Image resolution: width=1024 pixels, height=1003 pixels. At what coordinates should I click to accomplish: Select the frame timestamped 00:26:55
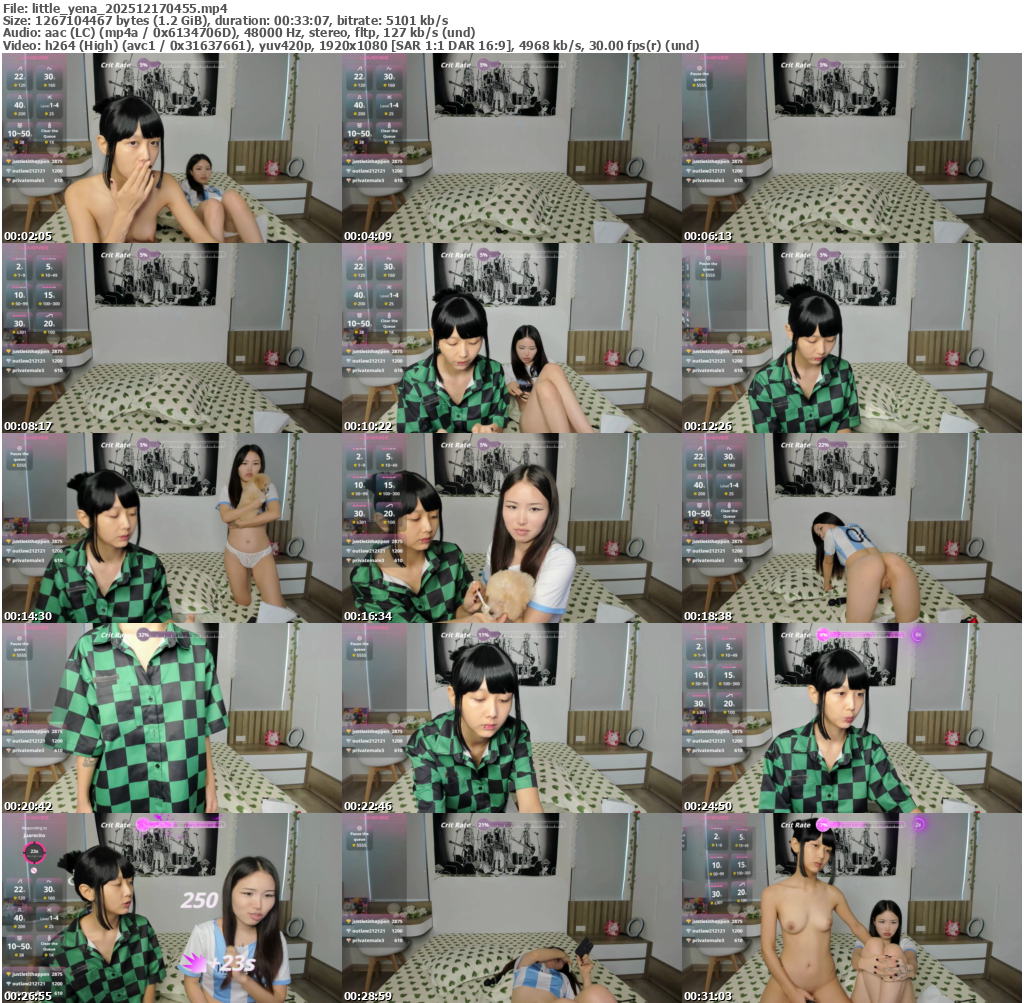pyautogui.click(x=172, y=908)
